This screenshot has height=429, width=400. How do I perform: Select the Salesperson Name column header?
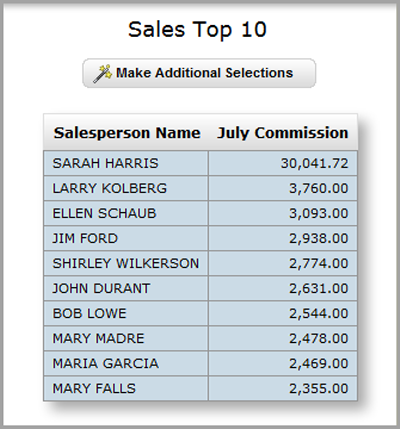127,133
